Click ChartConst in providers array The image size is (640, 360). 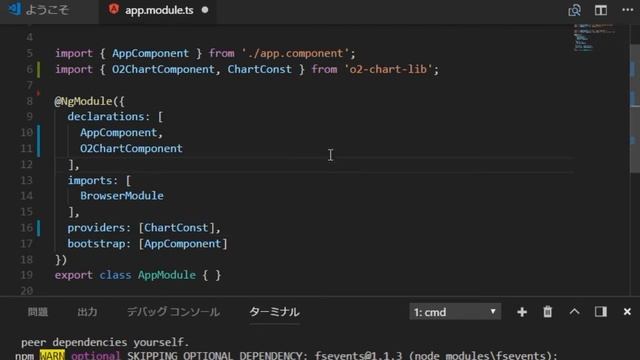pos(176,228)
